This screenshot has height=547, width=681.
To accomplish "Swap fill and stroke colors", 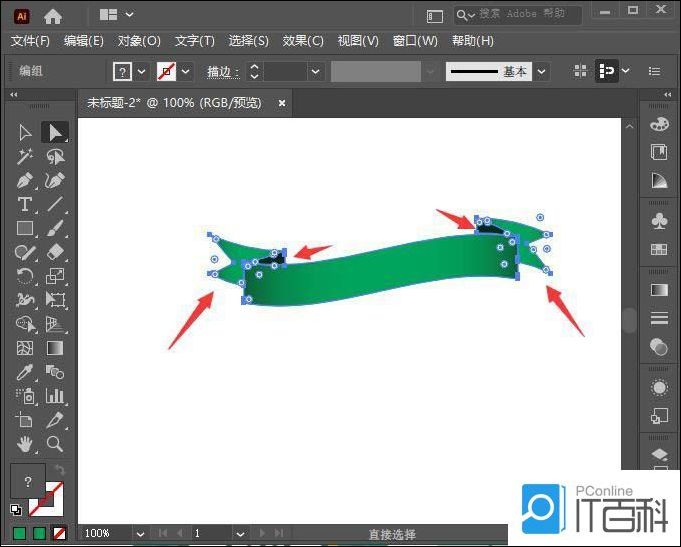I will coord(60,470).
